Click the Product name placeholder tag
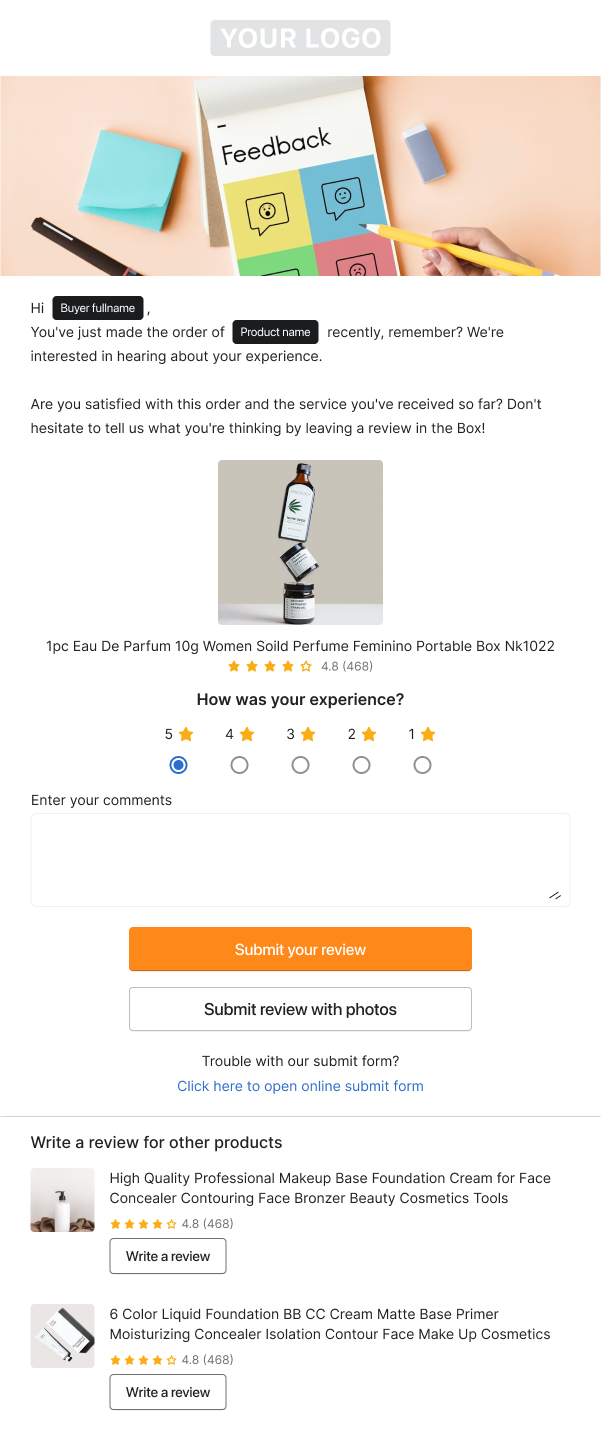Viewport: 601px width, 1430px height. coord(275,331)
